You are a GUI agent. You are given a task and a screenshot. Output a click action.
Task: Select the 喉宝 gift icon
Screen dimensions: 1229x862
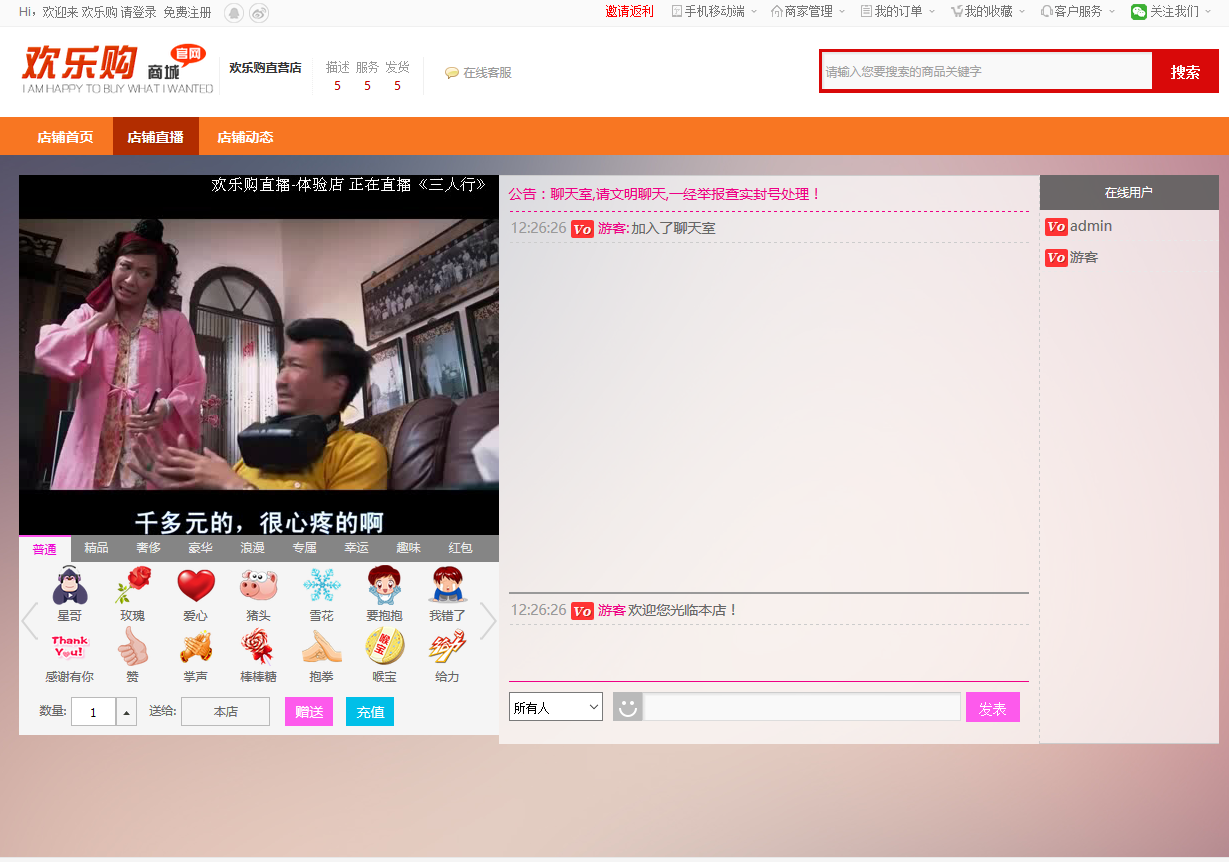(384, 647)
